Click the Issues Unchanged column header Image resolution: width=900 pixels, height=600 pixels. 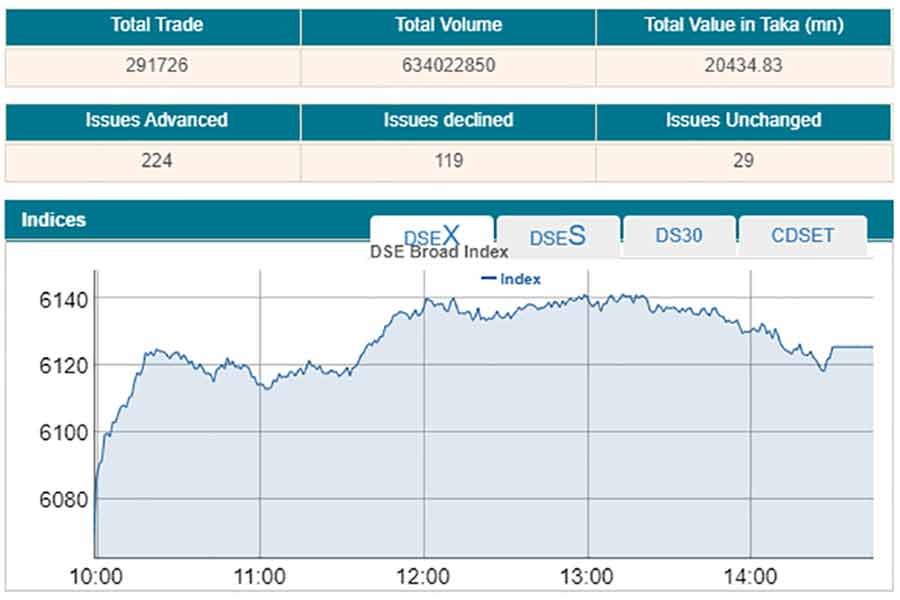click(x=741, y=120)
